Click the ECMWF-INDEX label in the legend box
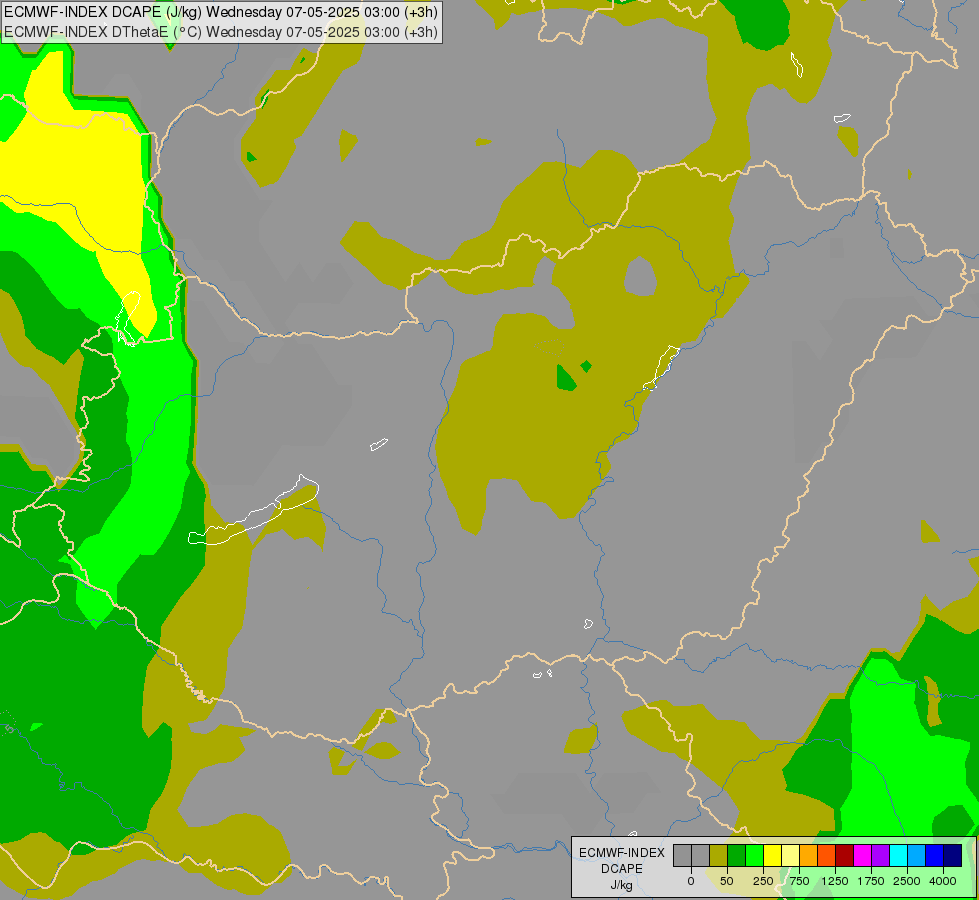The width and height of the screenshot is (979, 900). (622, 853)
